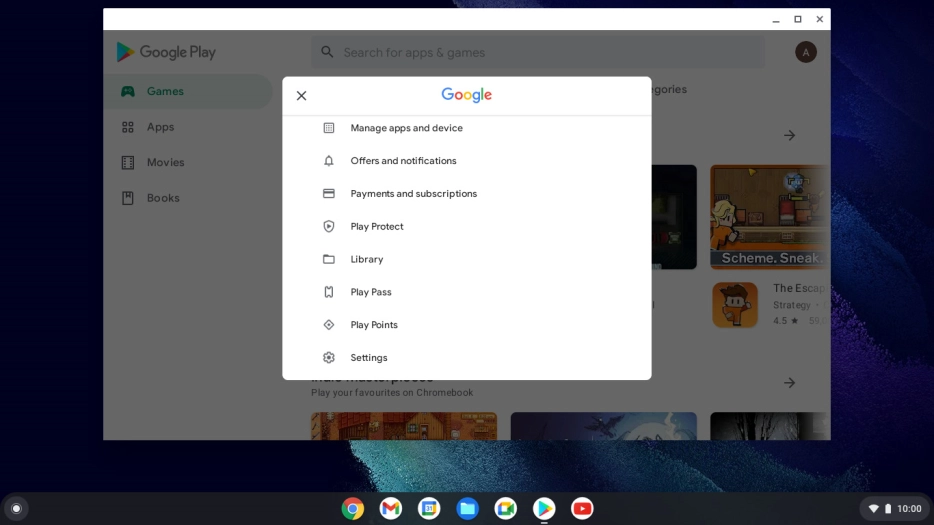Click the Manage apps grid icon
Viewport: 934px width, 525px height.
pos(329,128)
